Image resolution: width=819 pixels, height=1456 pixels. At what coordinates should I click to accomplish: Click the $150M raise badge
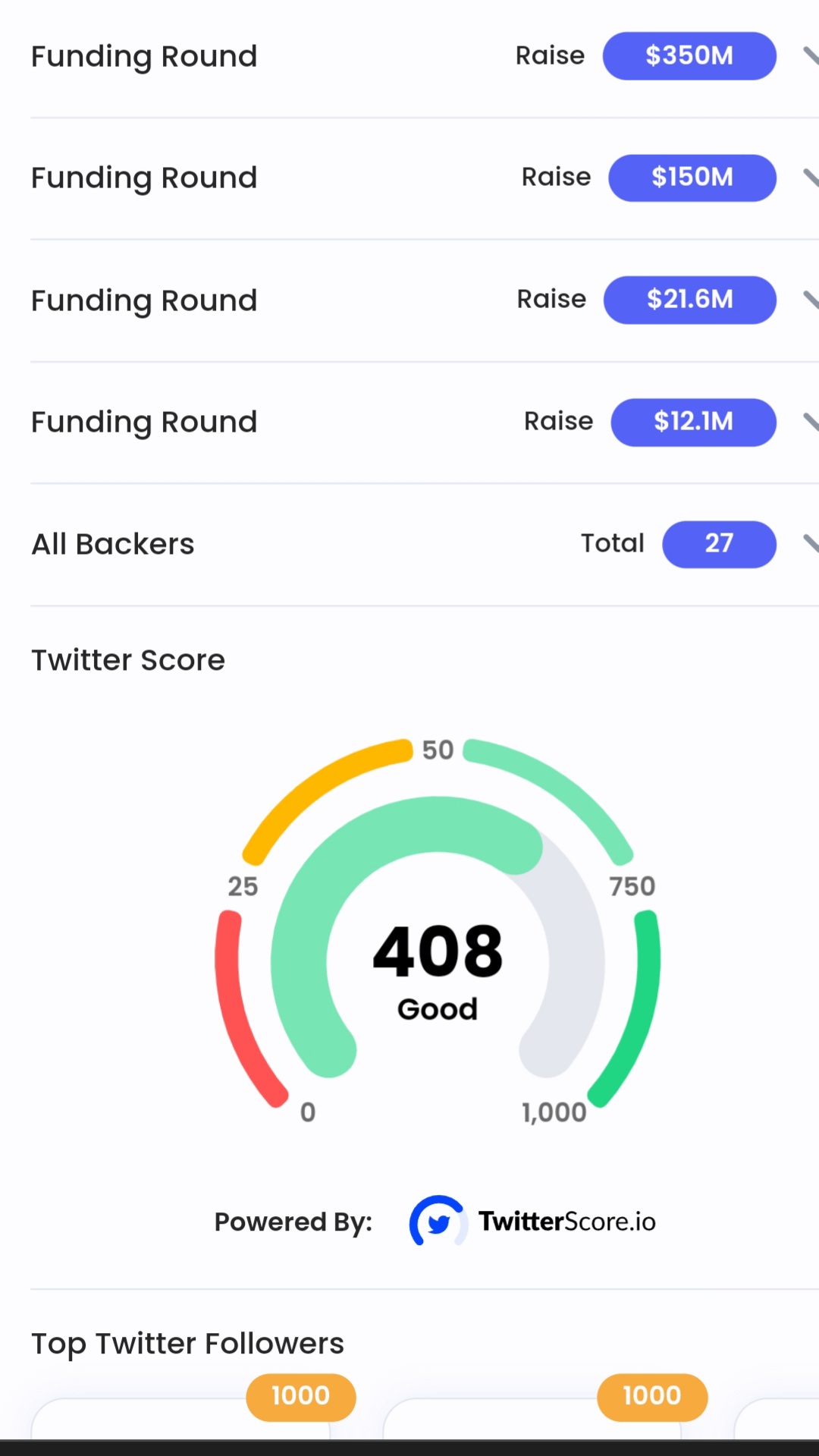coord(692,178)
